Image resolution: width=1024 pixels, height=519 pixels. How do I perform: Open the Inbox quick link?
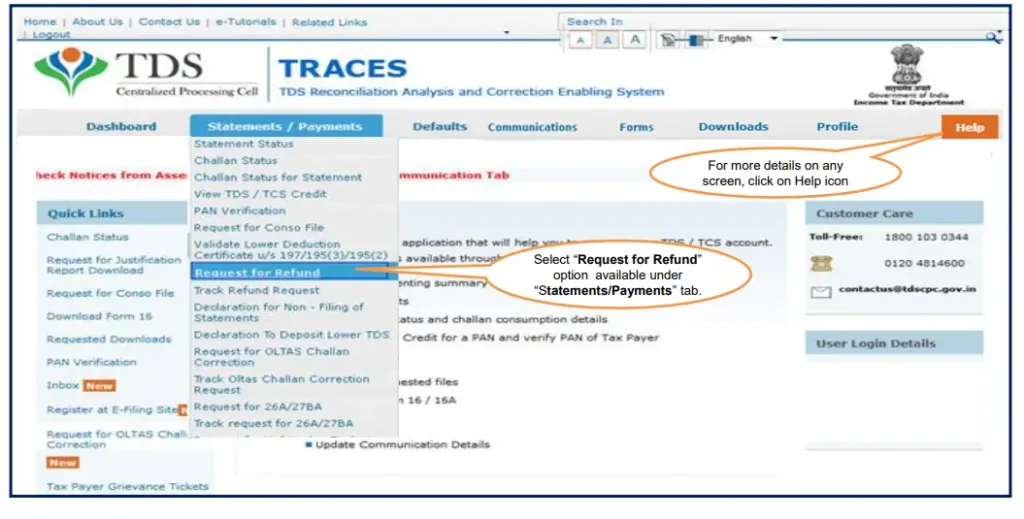coord(63,386)
